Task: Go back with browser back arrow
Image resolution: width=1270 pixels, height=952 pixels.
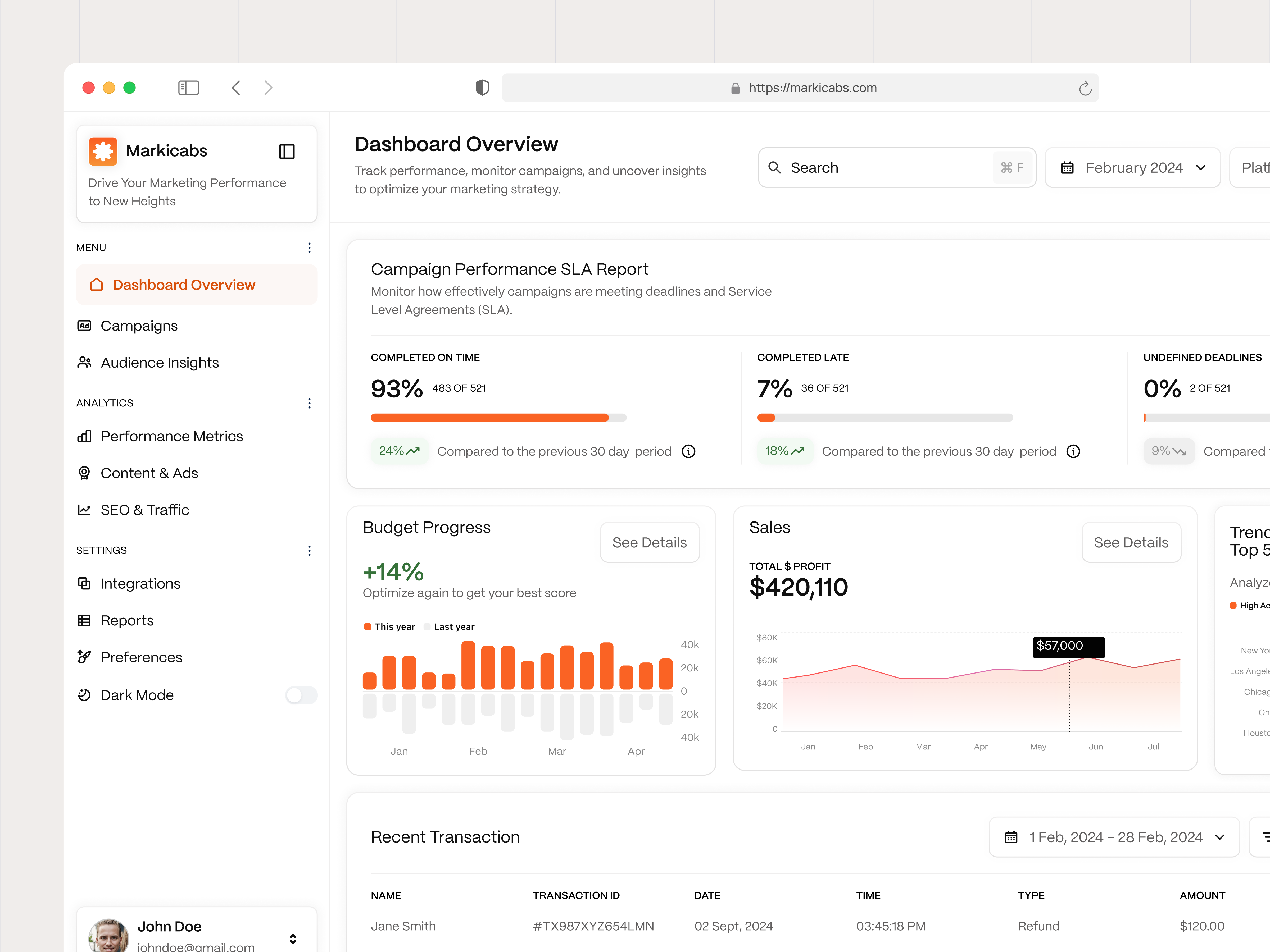Action: (236, 88)
